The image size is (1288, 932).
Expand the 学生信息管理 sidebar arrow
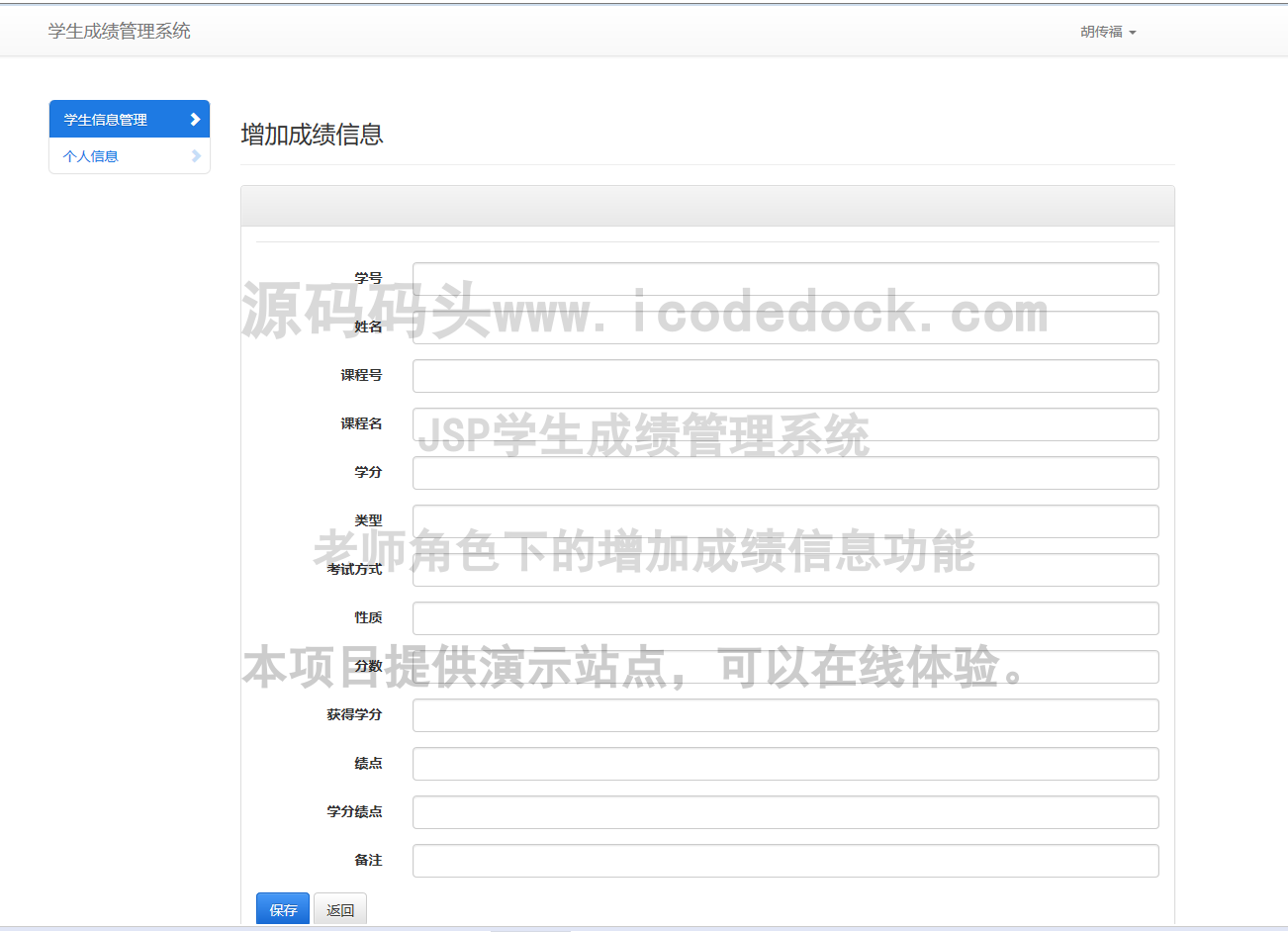(195, 118)
